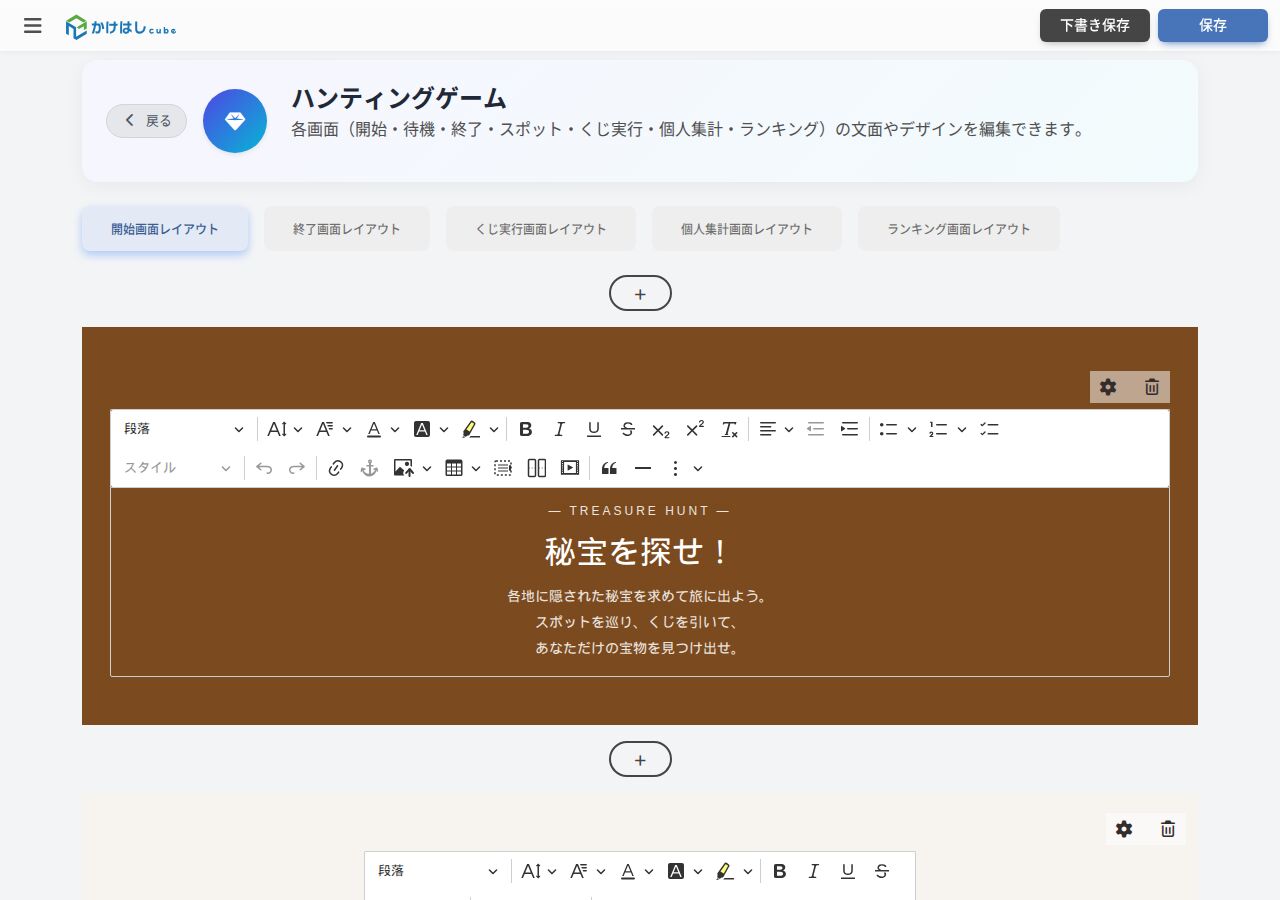This screenshot has height=900, width=1280.
Task: Open font size dropdown in brown block
Action: pos(285,429)
